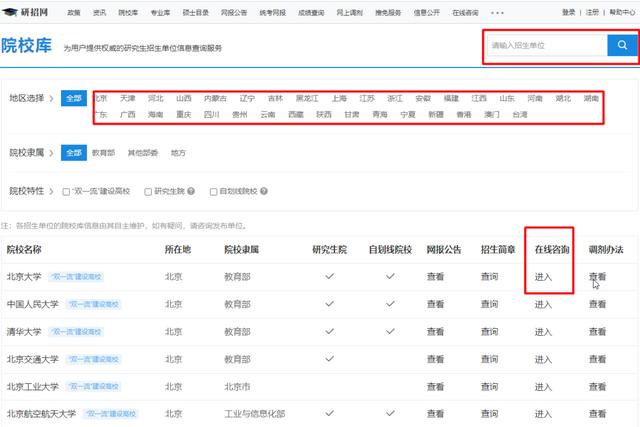Open 信息公开 in the top navigation

tap(427, 13)
